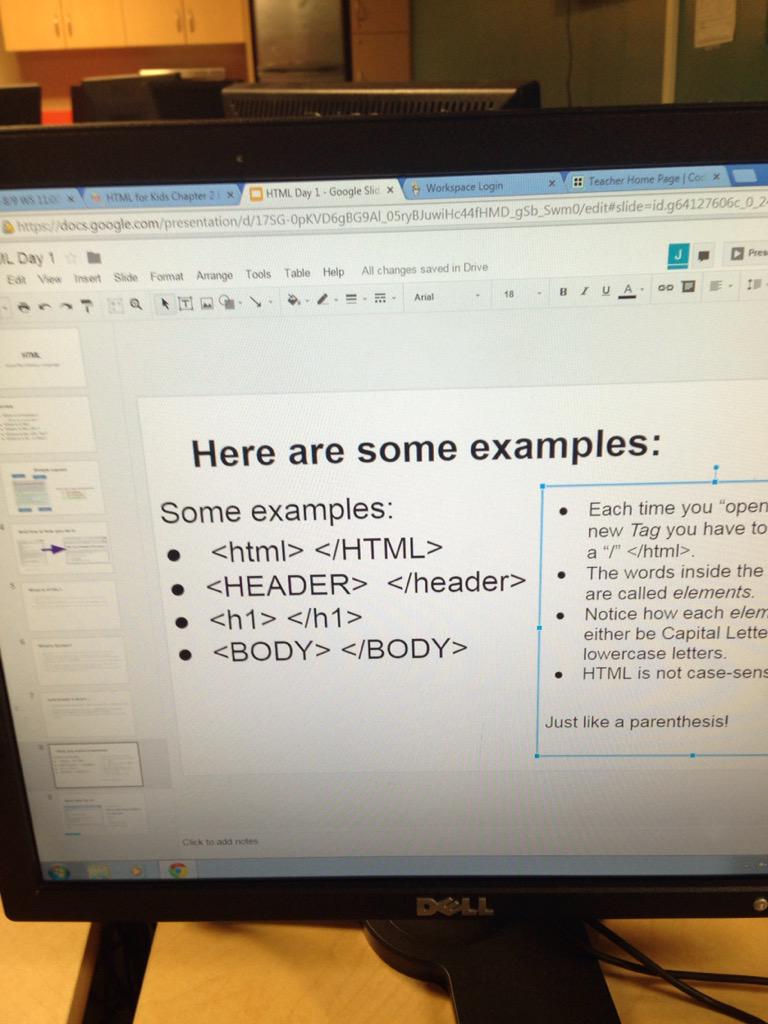Open the Edit menu

(16, 279)
